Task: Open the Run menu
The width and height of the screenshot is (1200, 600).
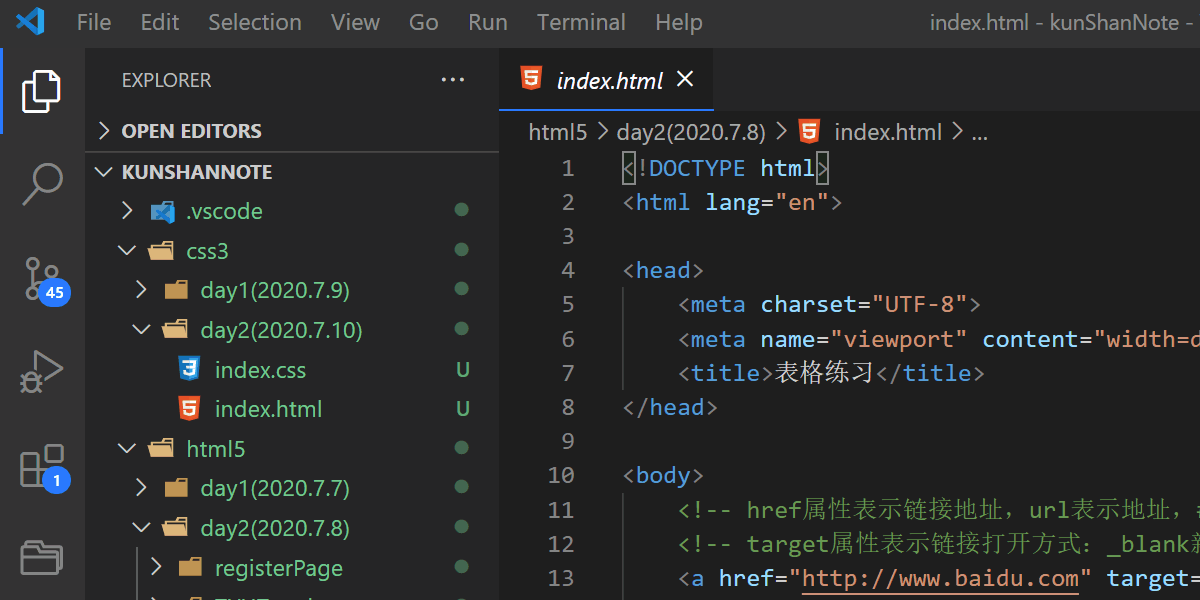Action: coord(487,22)
